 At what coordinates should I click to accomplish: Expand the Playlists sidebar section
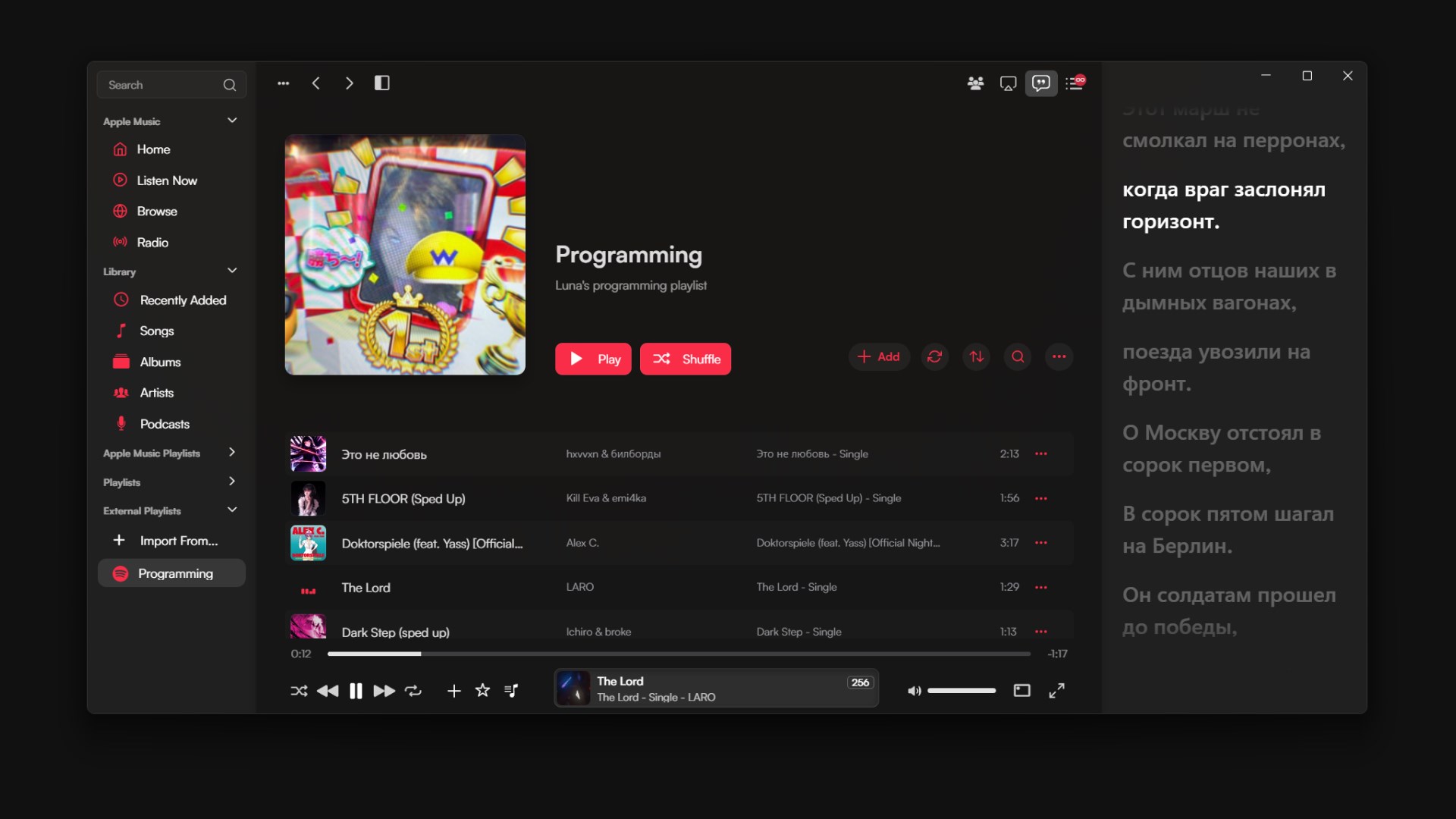(232, 482)
